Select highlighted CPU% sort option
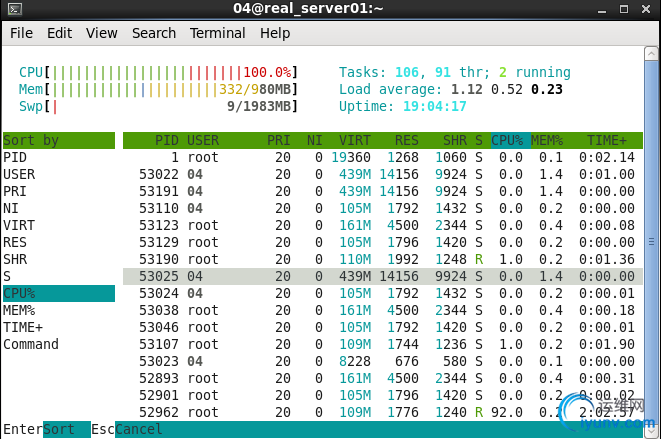Image resolution: width=661 pixels, height=439 pixels. pos(59,294)
